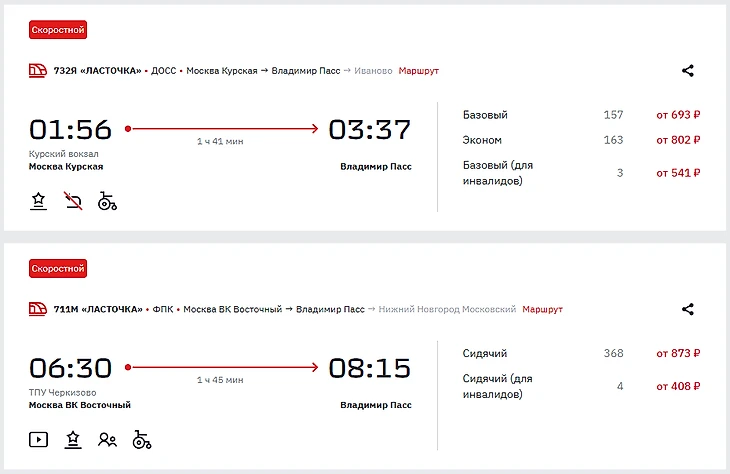
Task: Click the crossed-out no-refund icon for train 732Я
Action: click(73, 201)
